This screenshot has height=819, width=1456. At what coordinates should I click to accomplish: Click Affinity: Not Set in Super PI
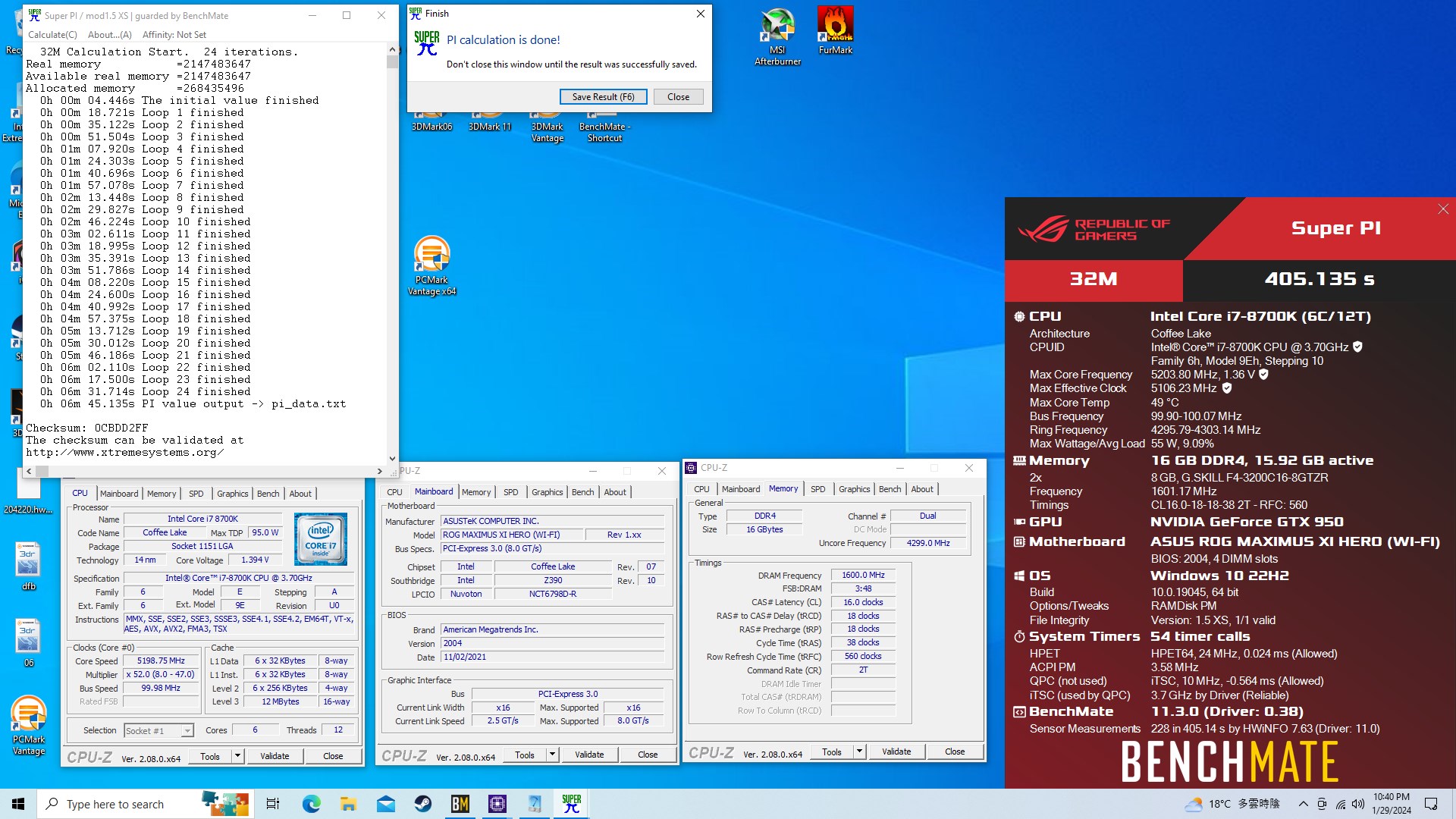coord(174,35)
